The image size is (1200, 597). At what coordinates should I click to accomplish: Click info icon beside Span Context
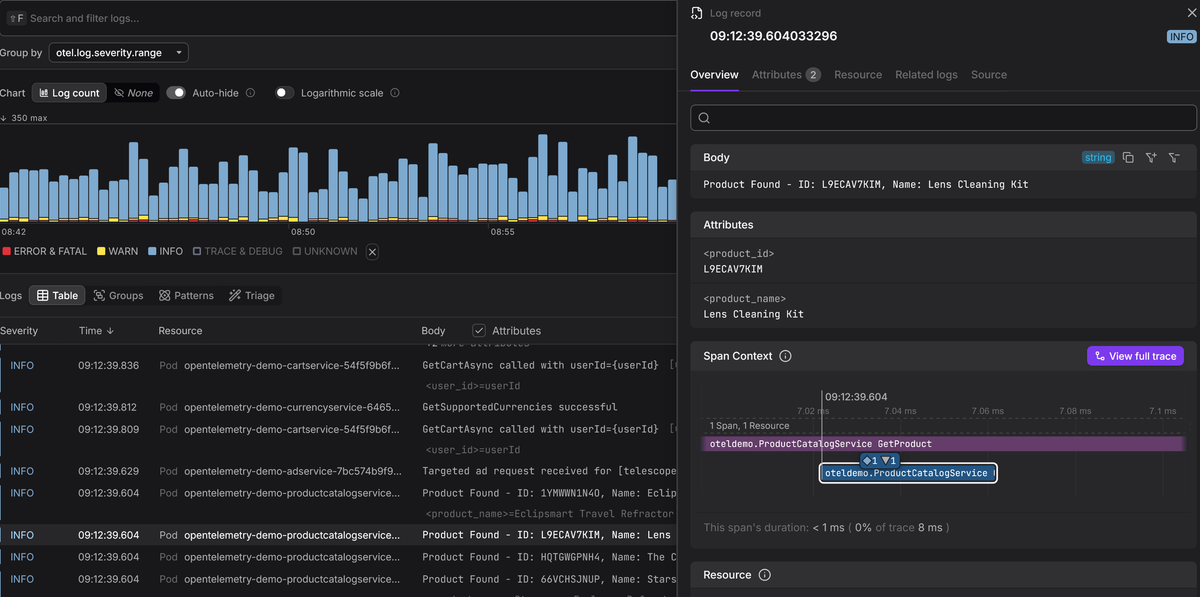click(x=785, y=356)
